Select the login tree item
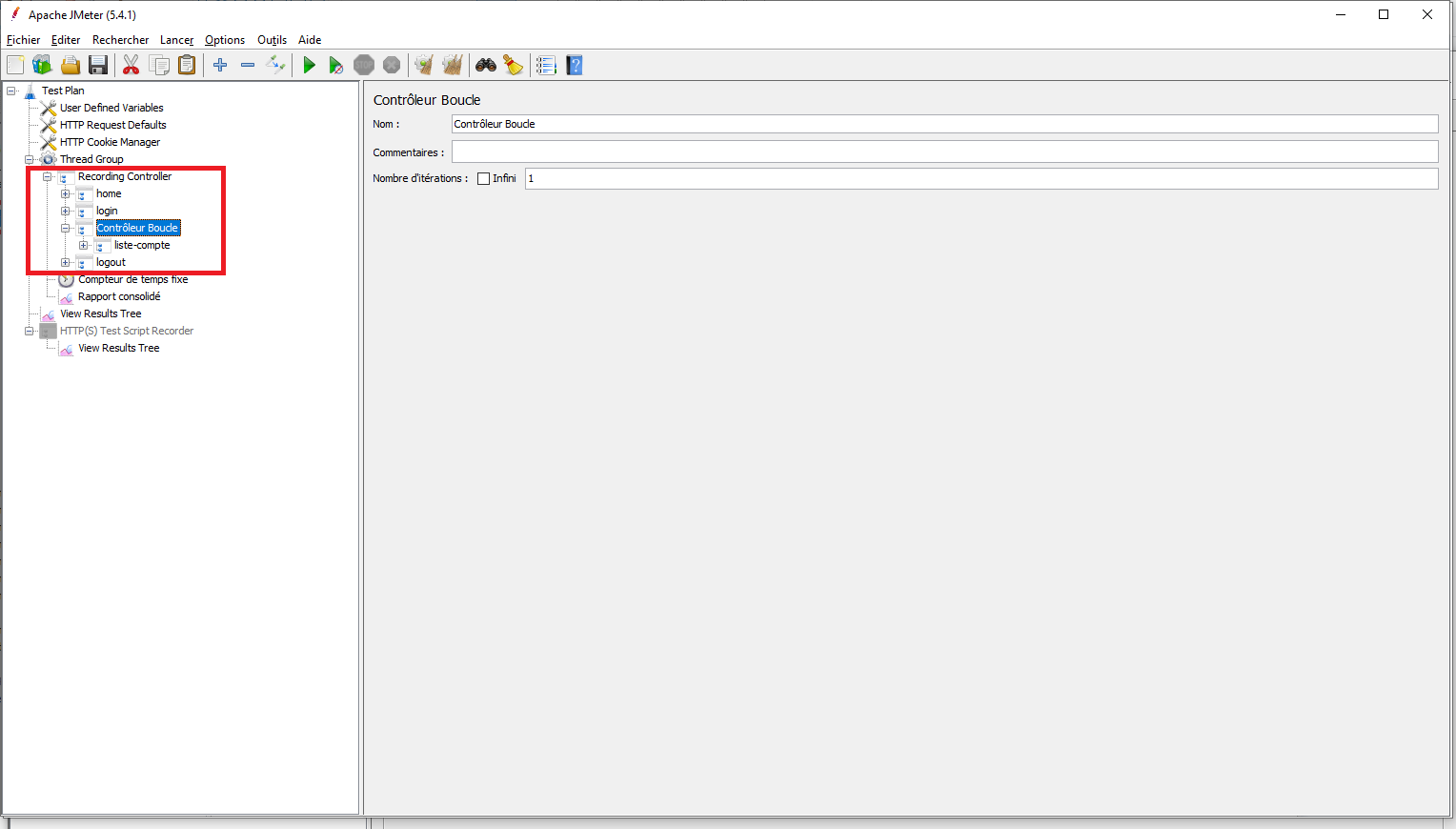This screenshot has width=1456, height=829. tap(107, 211)
